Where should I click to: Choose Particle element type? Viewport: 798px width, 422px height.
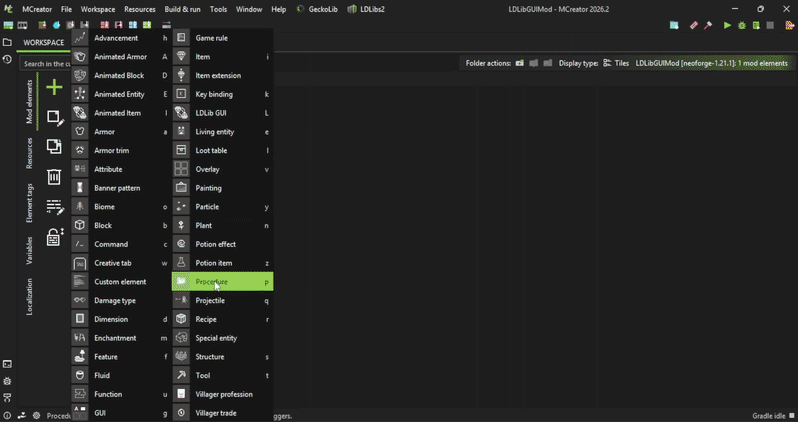click(222, 207)
